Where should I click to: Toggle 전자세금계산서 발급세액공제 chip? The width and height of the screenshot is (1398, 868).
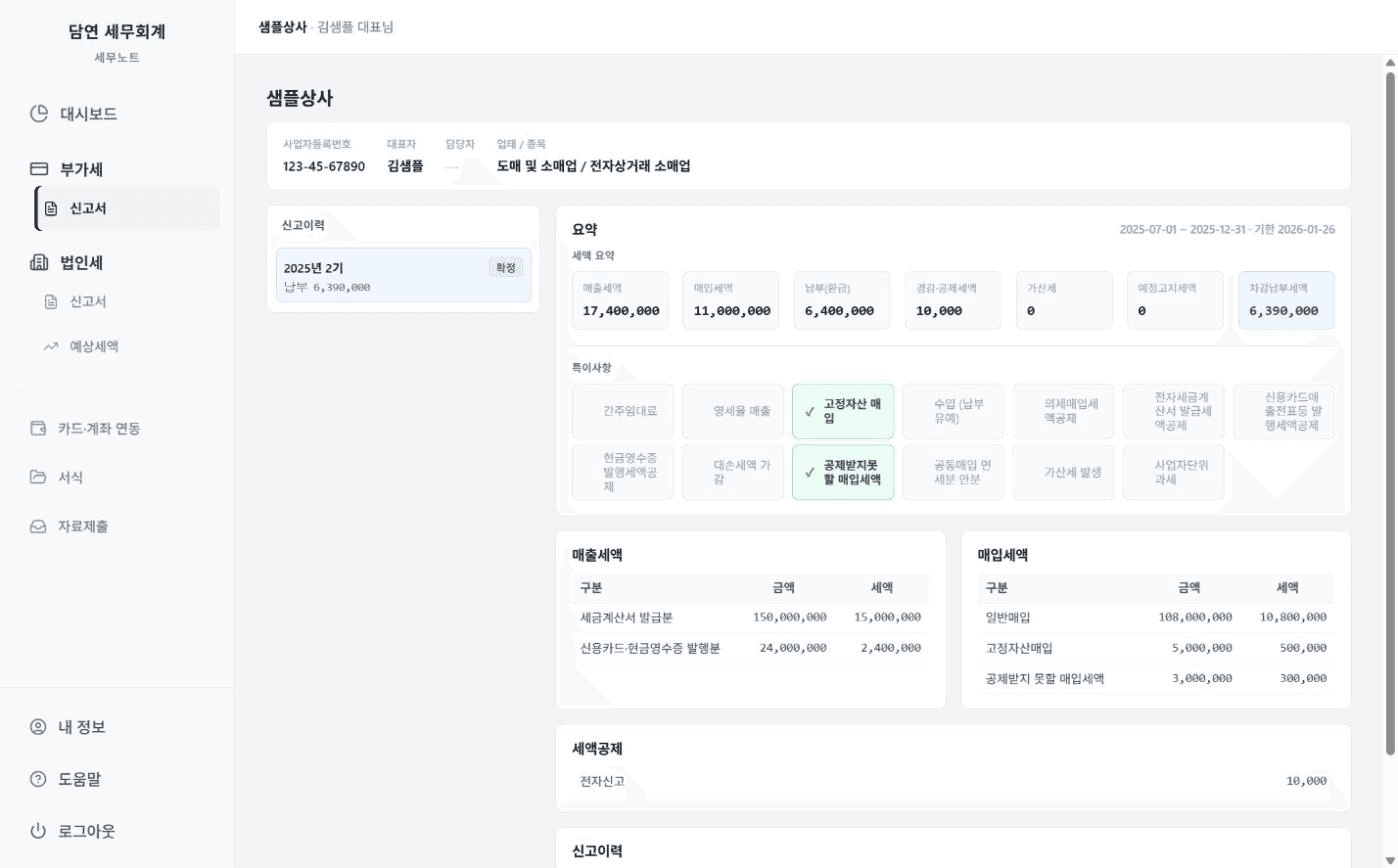[1174, 411]
